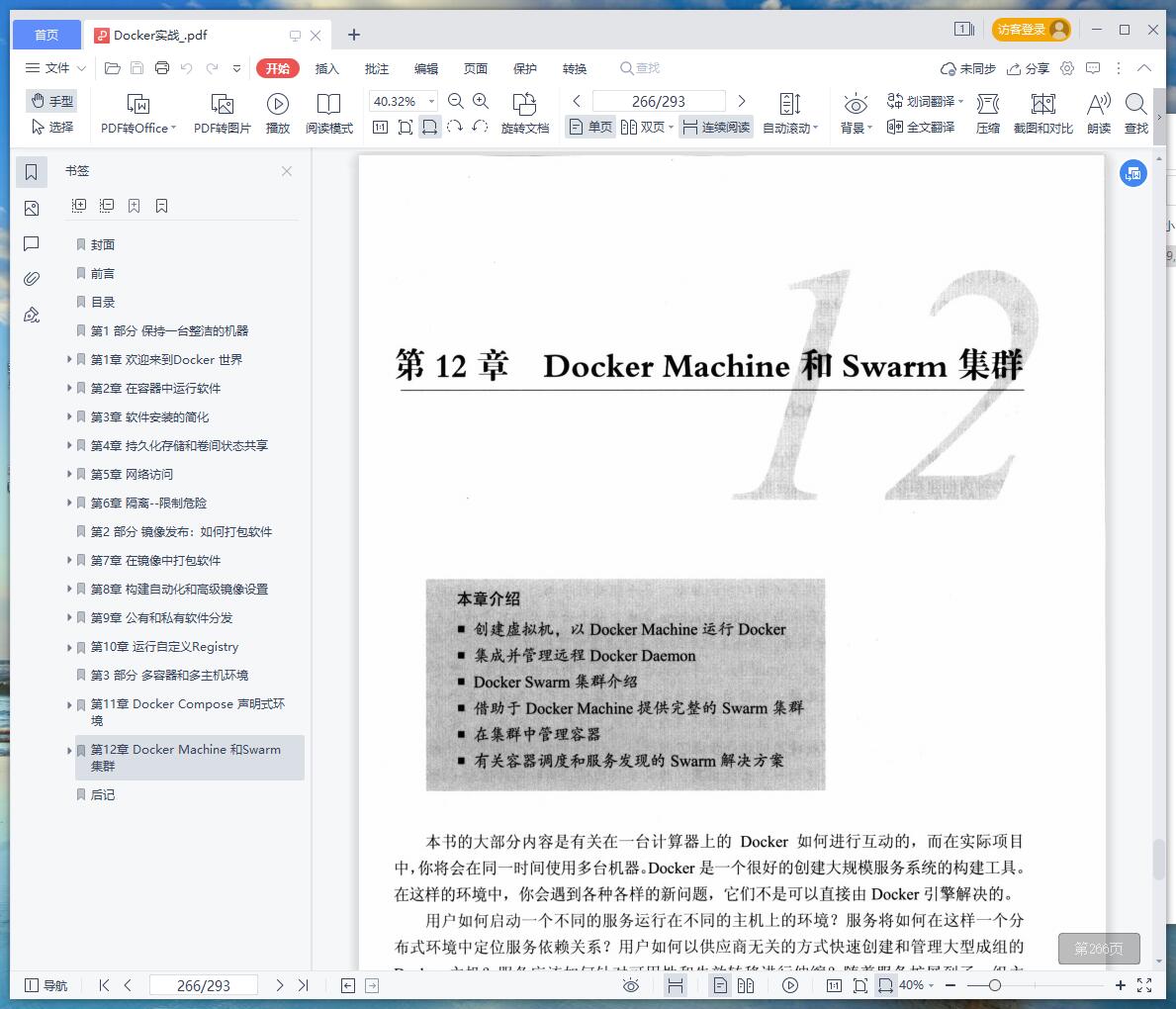Screen dimensions: 1176x1009
Task: Enable reading mode (阅读模式)
Action: 328,114
